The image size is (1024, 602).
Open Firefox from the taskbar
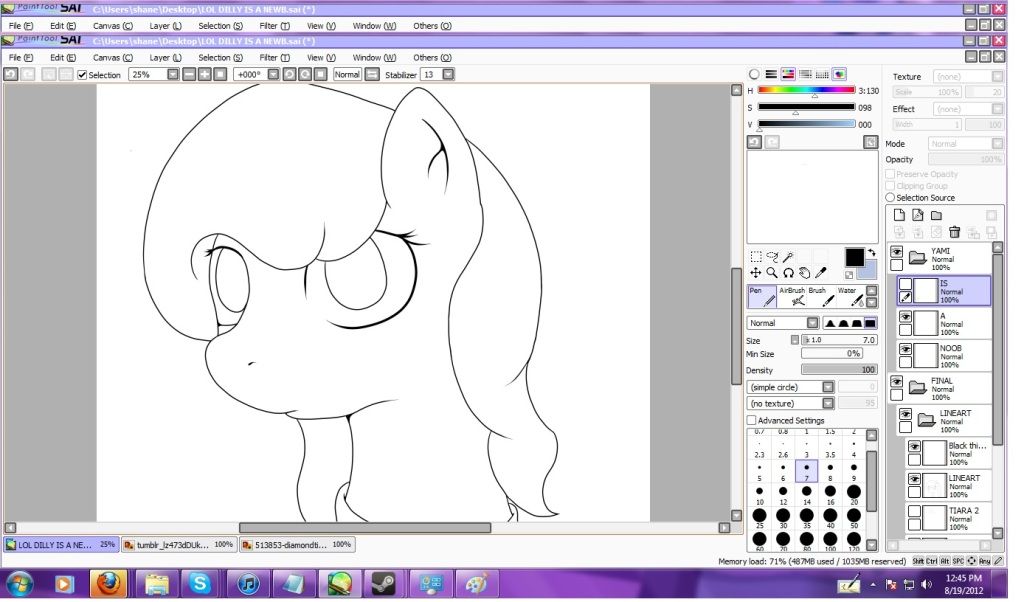pos(108,583)
